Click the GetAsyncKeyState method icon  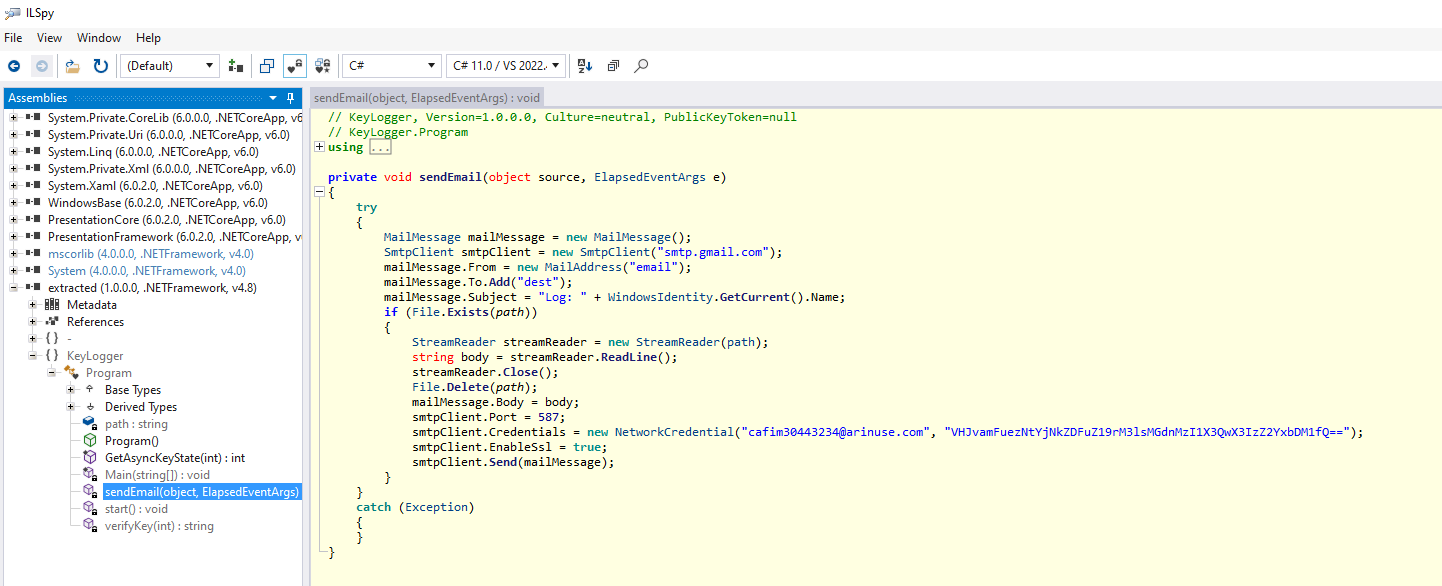tap(90, 458)
